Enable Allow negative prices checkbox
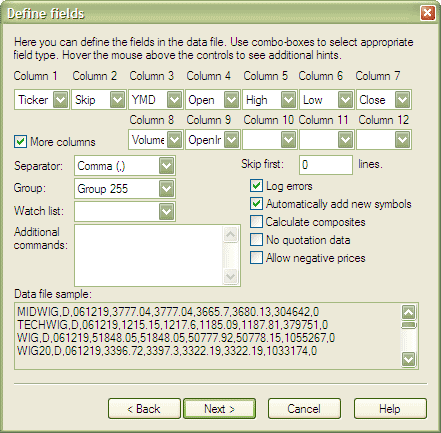This screenshot has height=433, width=441. tap(256, 258)
